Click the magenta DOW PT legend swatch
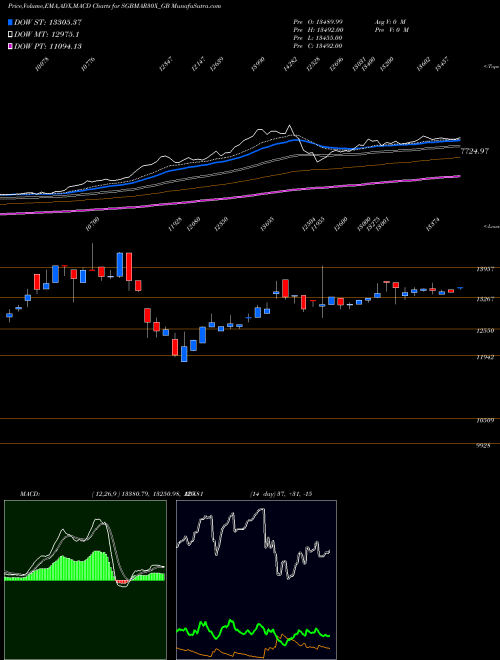Screen dimensions: 500x660 coord(10,46)
